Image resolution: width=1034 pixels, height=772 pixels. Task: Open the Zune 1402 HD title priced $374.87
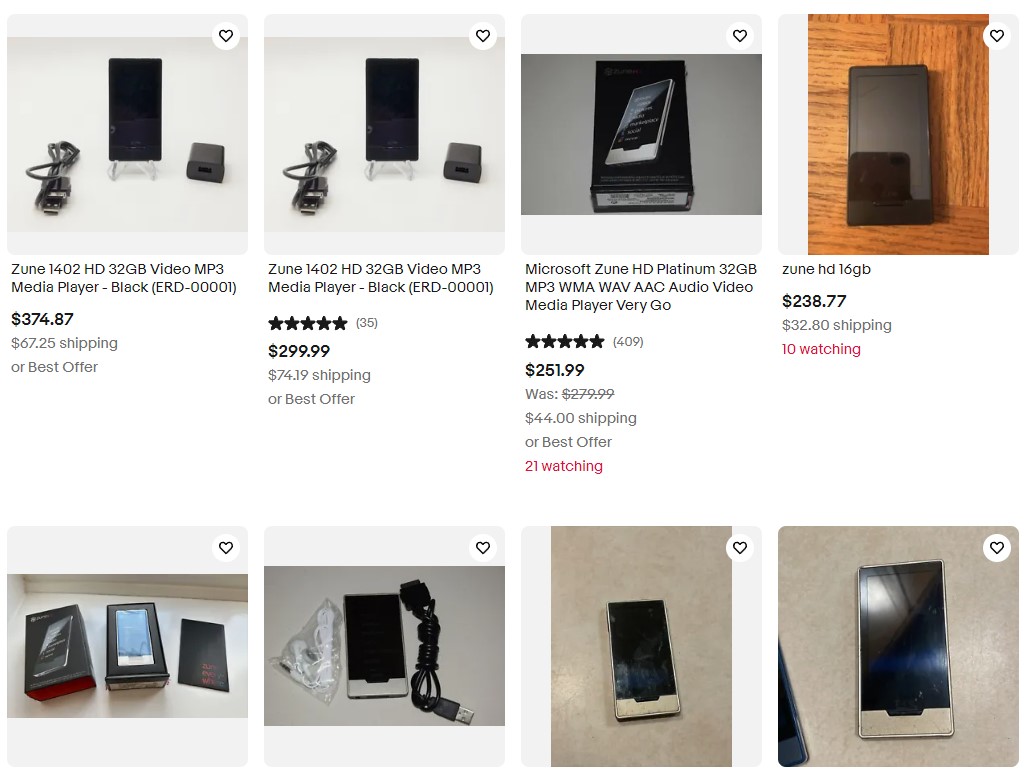(124, 278)
